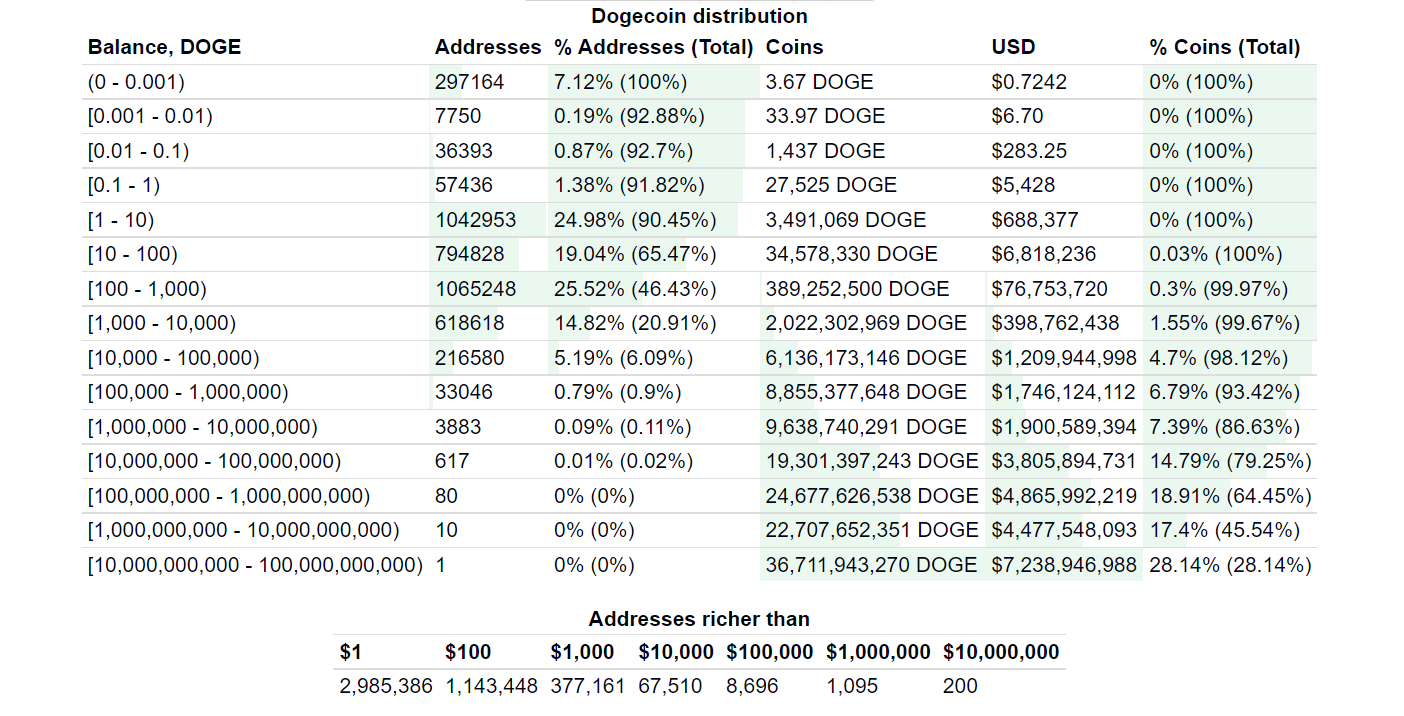Click the 'Dogecoin distribution' table title
The height and width of the screenshot is (716, 1404).
coord(699,16)
